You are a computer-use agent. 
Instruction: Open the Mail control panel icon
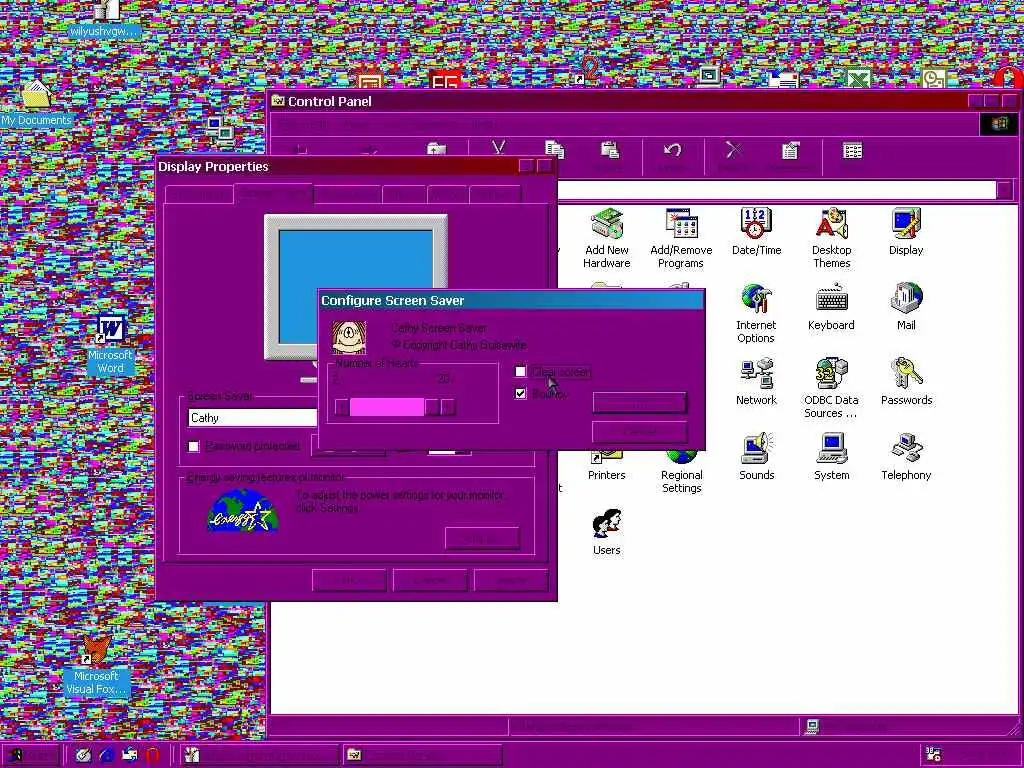click(906, 307)
